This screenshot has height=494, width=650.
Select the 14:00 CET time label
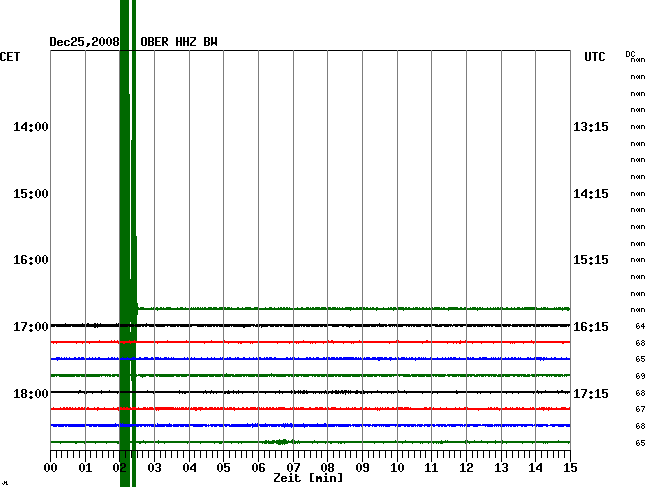(31, 126)
